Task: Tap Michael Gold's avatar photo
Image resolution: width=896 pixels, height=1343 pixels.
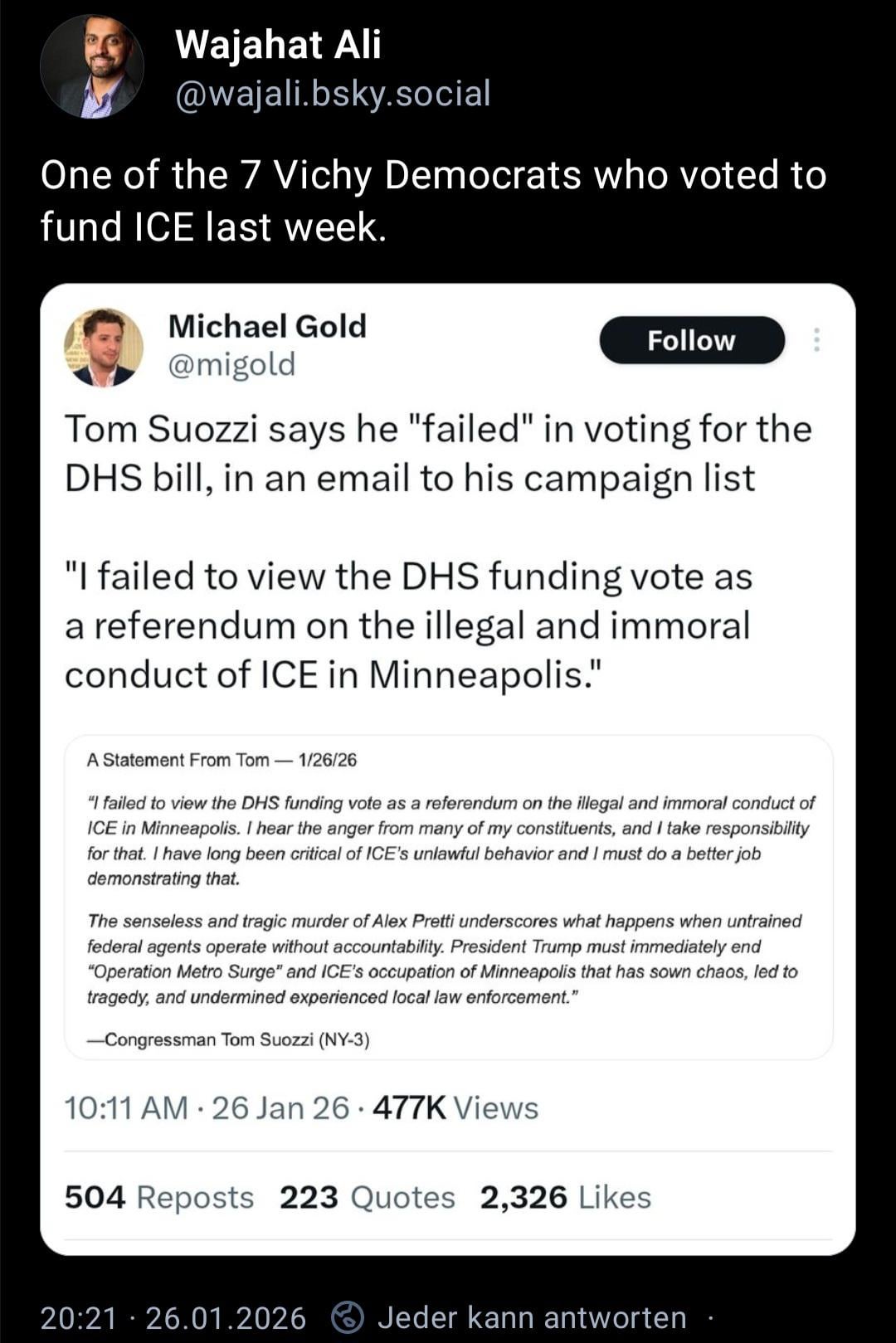Action: (104, 348)
